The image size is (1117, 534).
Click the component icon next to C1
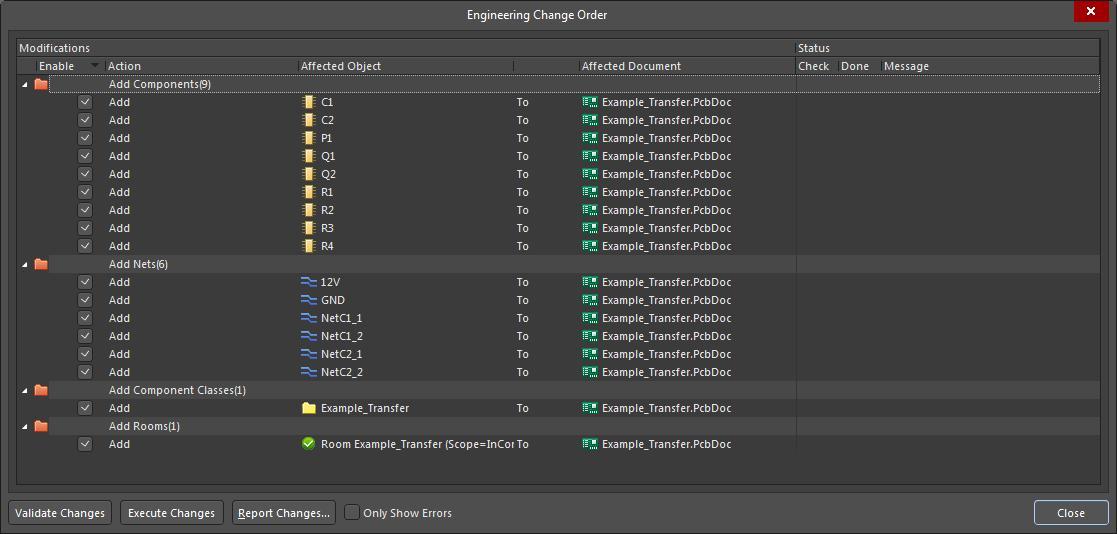(308, 102)
